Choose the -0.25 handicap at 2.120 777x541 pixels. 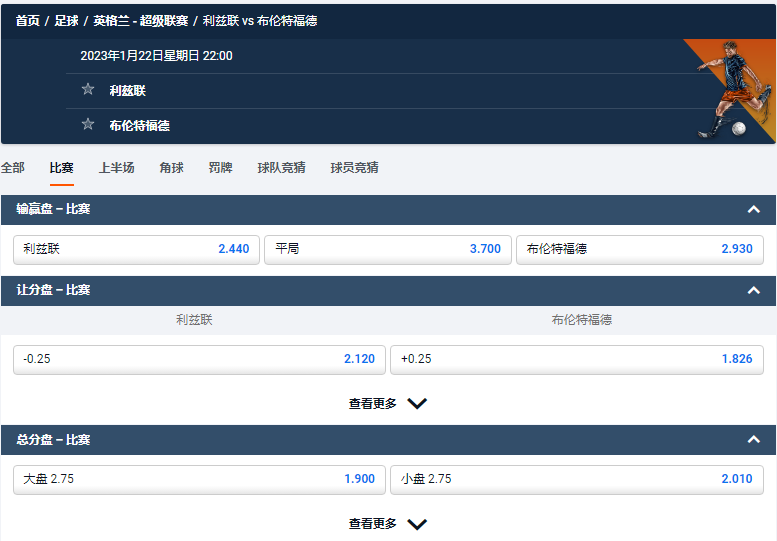tap(199, 359)
